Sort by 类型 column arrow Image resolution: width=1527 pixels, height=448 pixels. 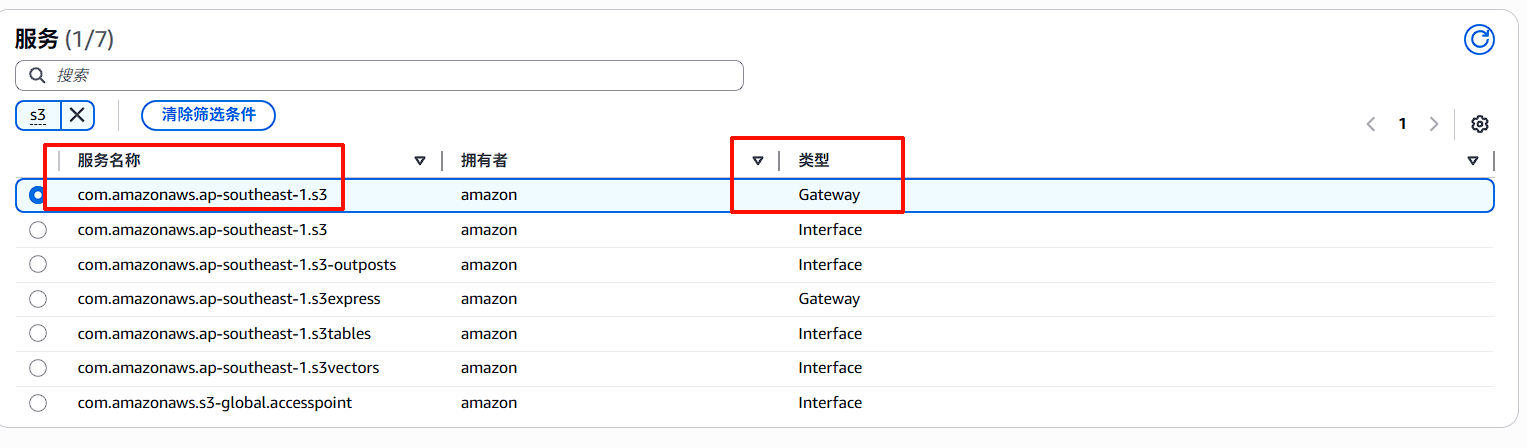coord(1473,160)
